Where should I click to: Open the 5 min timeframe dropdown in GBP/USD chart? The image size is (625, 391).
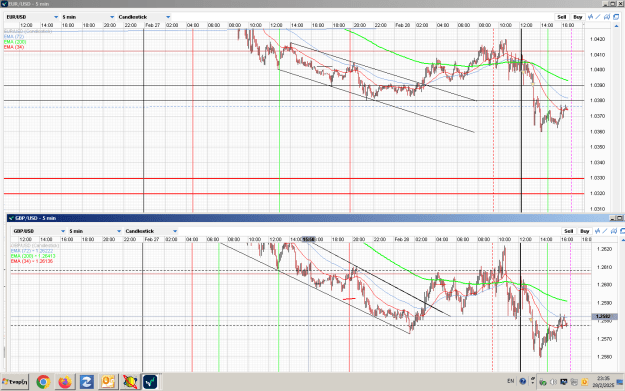95,231
